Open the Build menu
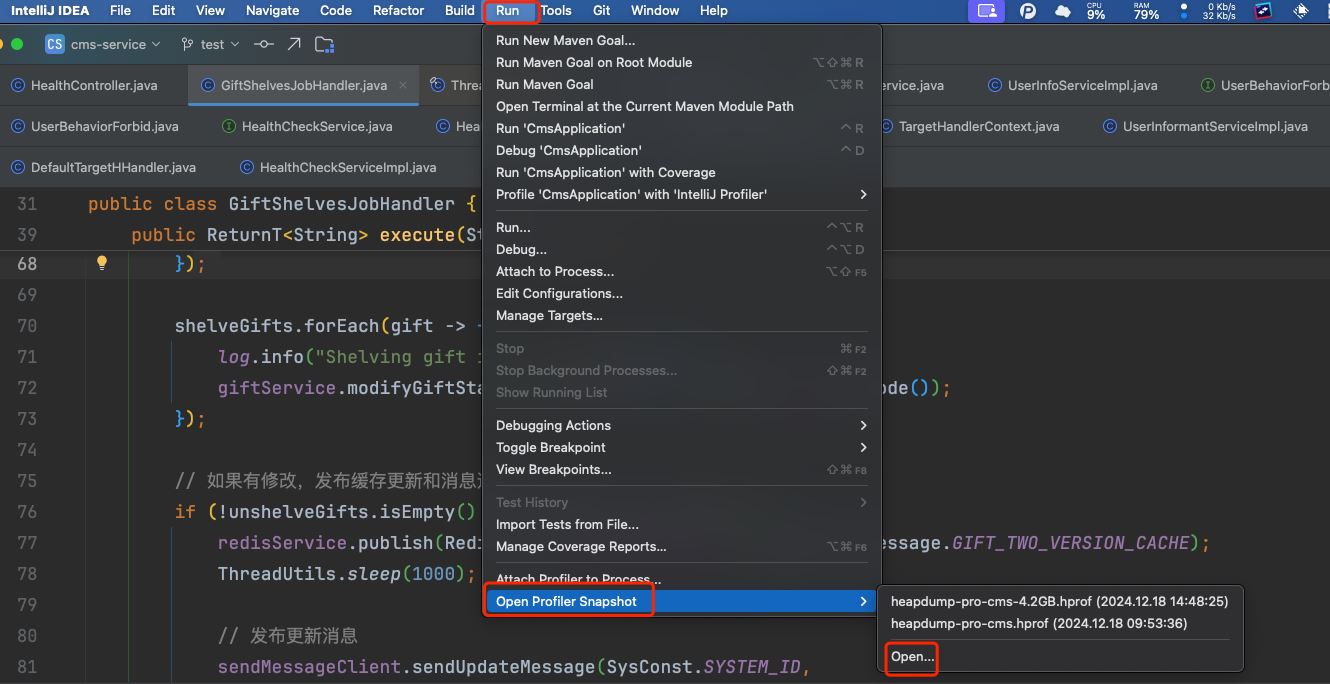This screenshot has height=684, width=1330. 460,10
